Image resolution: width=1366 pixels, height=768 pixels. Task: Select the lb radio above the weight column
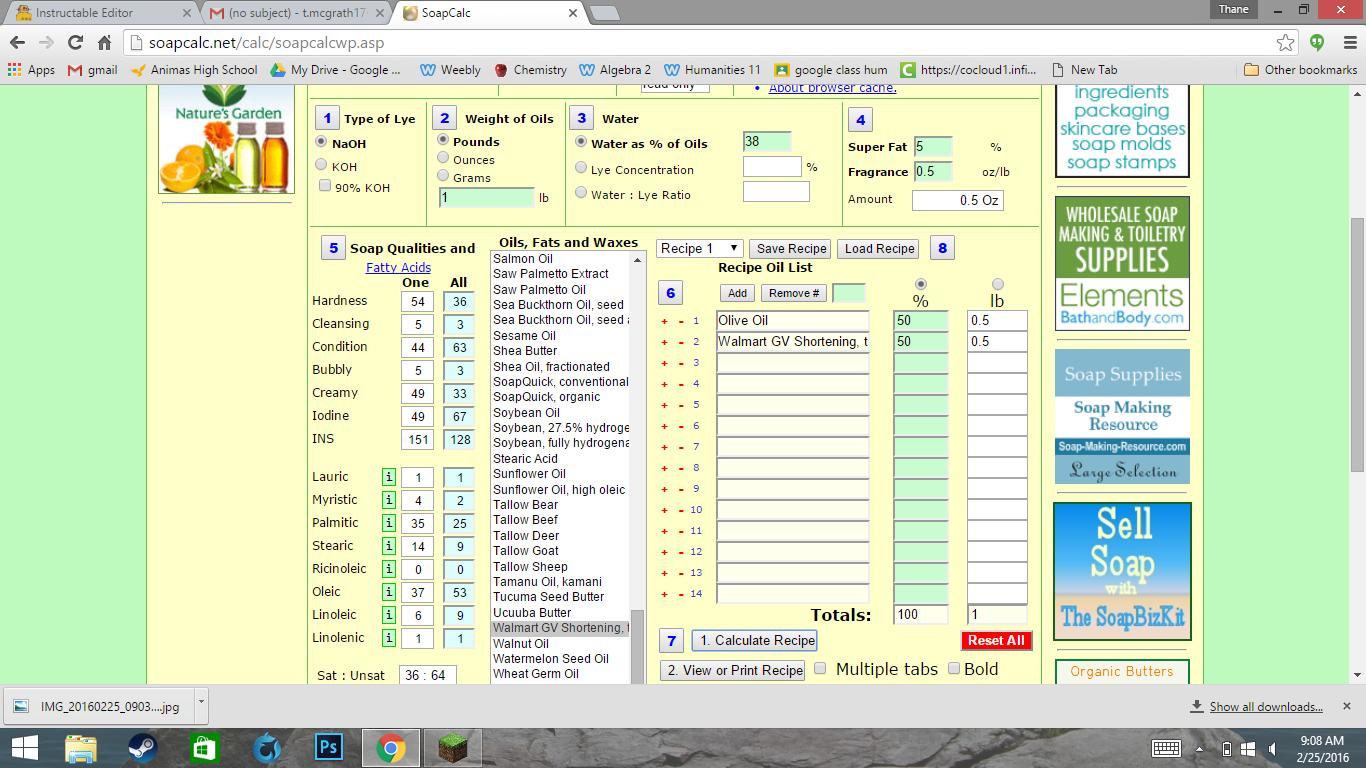pyautogui.click(x=997, y=284)
